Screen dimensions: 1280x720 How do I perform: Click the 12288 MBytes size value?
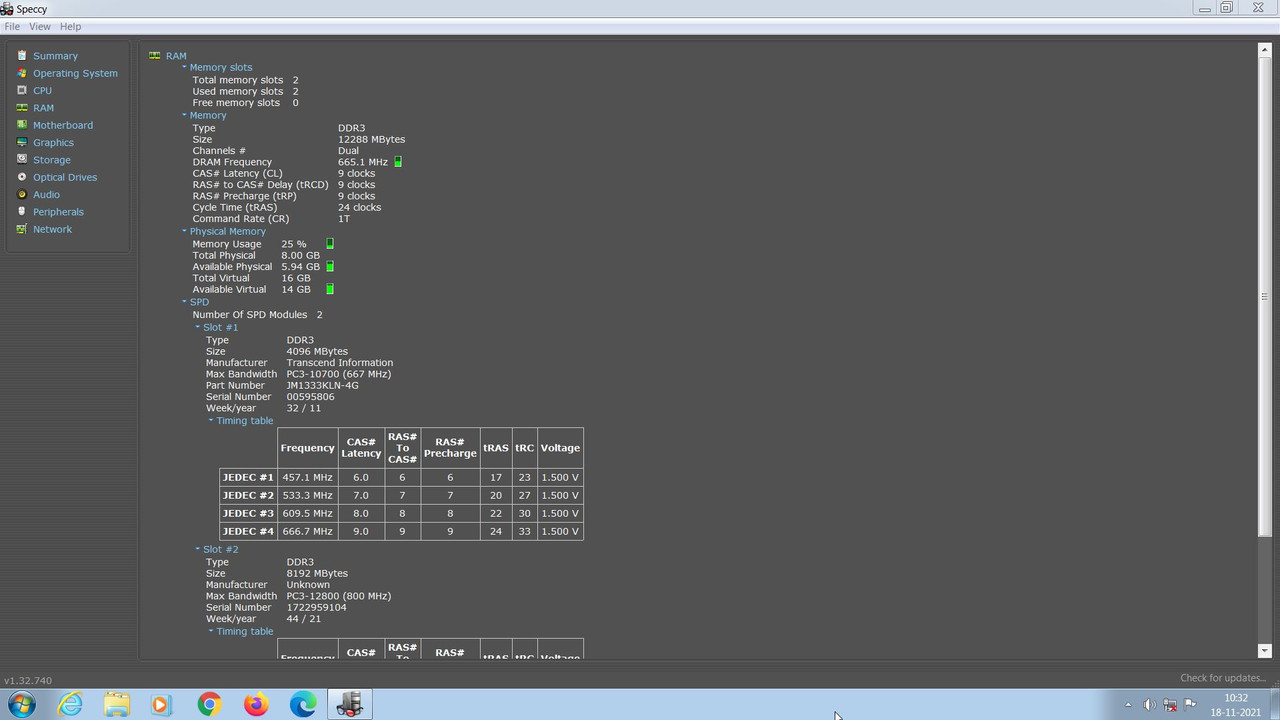point(371,140)
